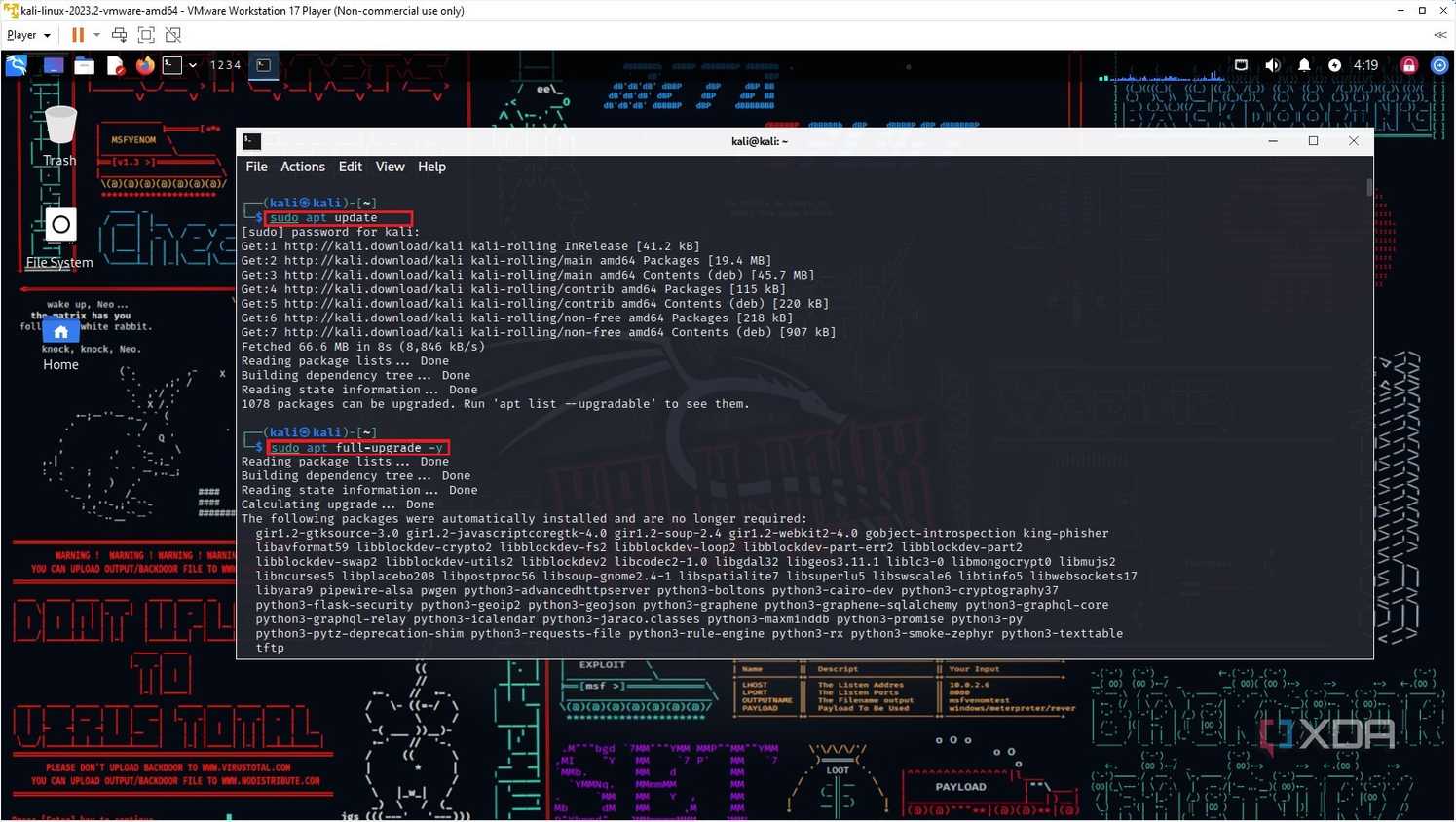
Task: Open the terminal emulator launcher in panel
Action: coord(172,65)
